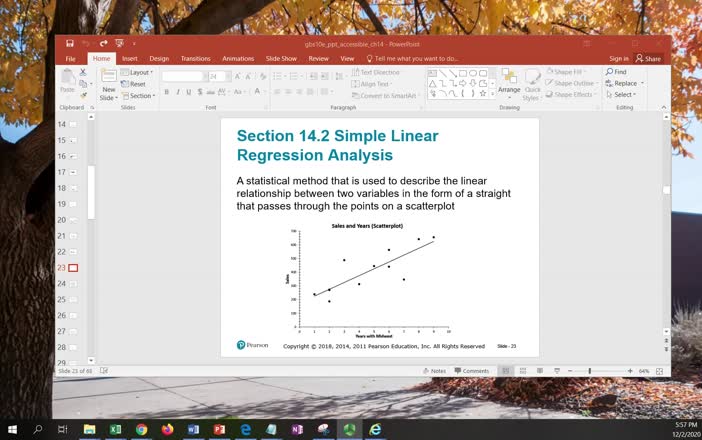The height and width of the screenshot is (440, 702).
Task: Toggle Underline formatting in Font group
Action: [189, 92]
